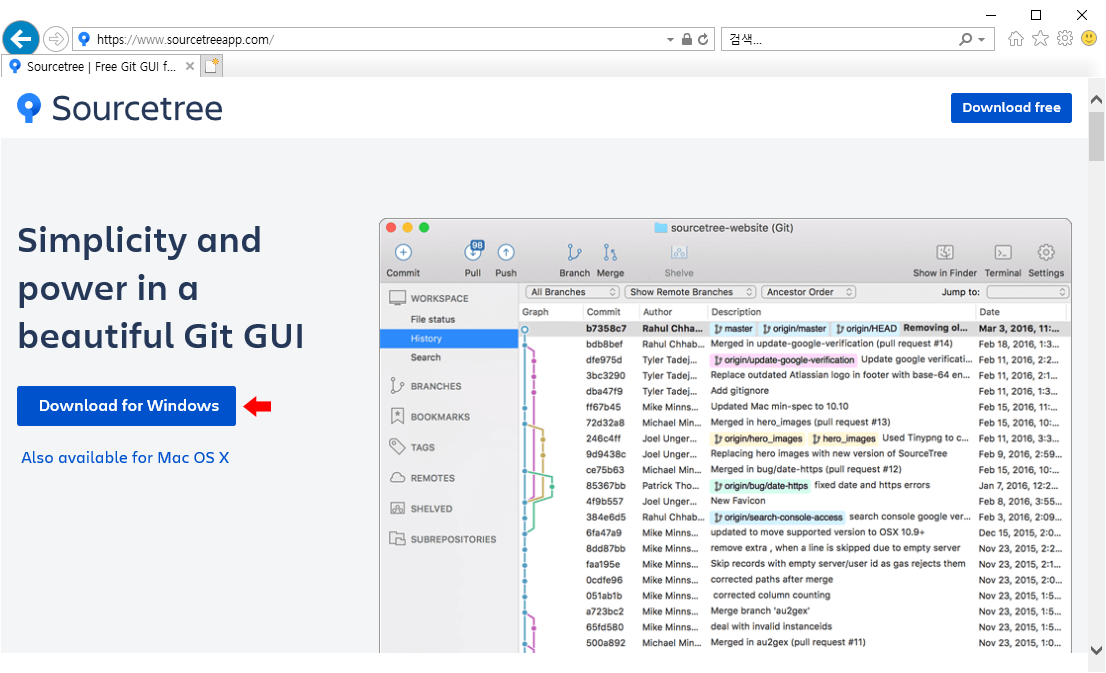
Task: Click the origin/bug/date-https branch label
Action: pos(760,486)
